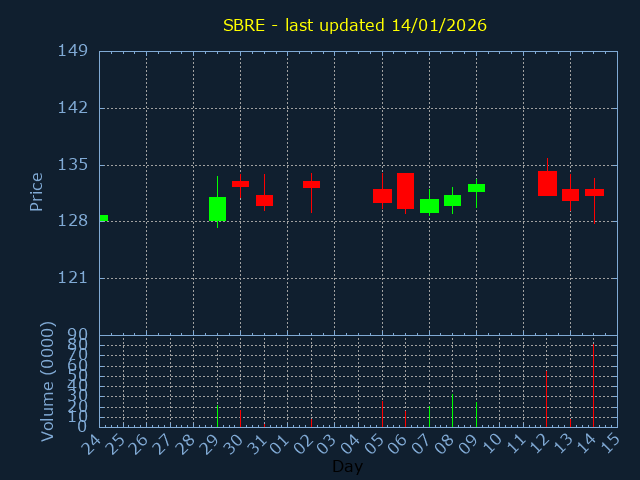640x480 pixels.
Task: Select the large red candlestick on day 06
Action: pyautogui.click(x=405, y=191)
